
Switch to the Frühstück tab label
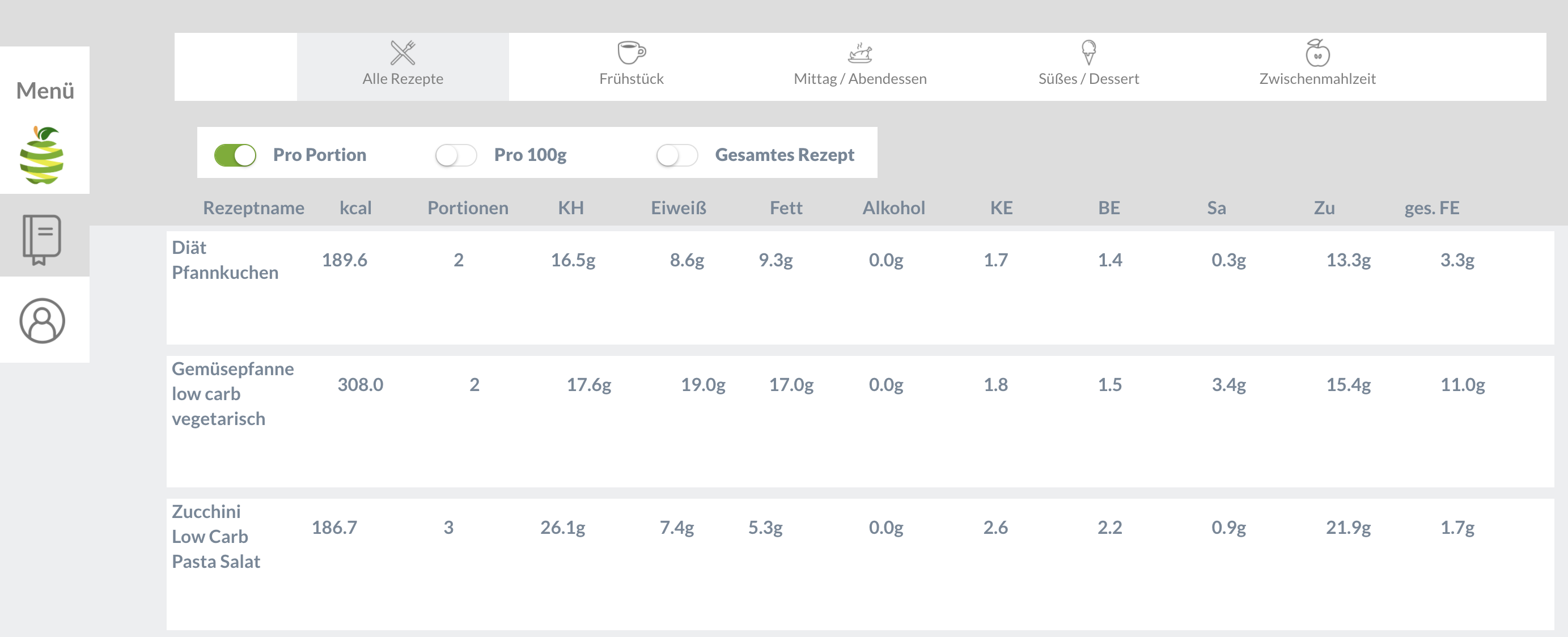[631, 79]
